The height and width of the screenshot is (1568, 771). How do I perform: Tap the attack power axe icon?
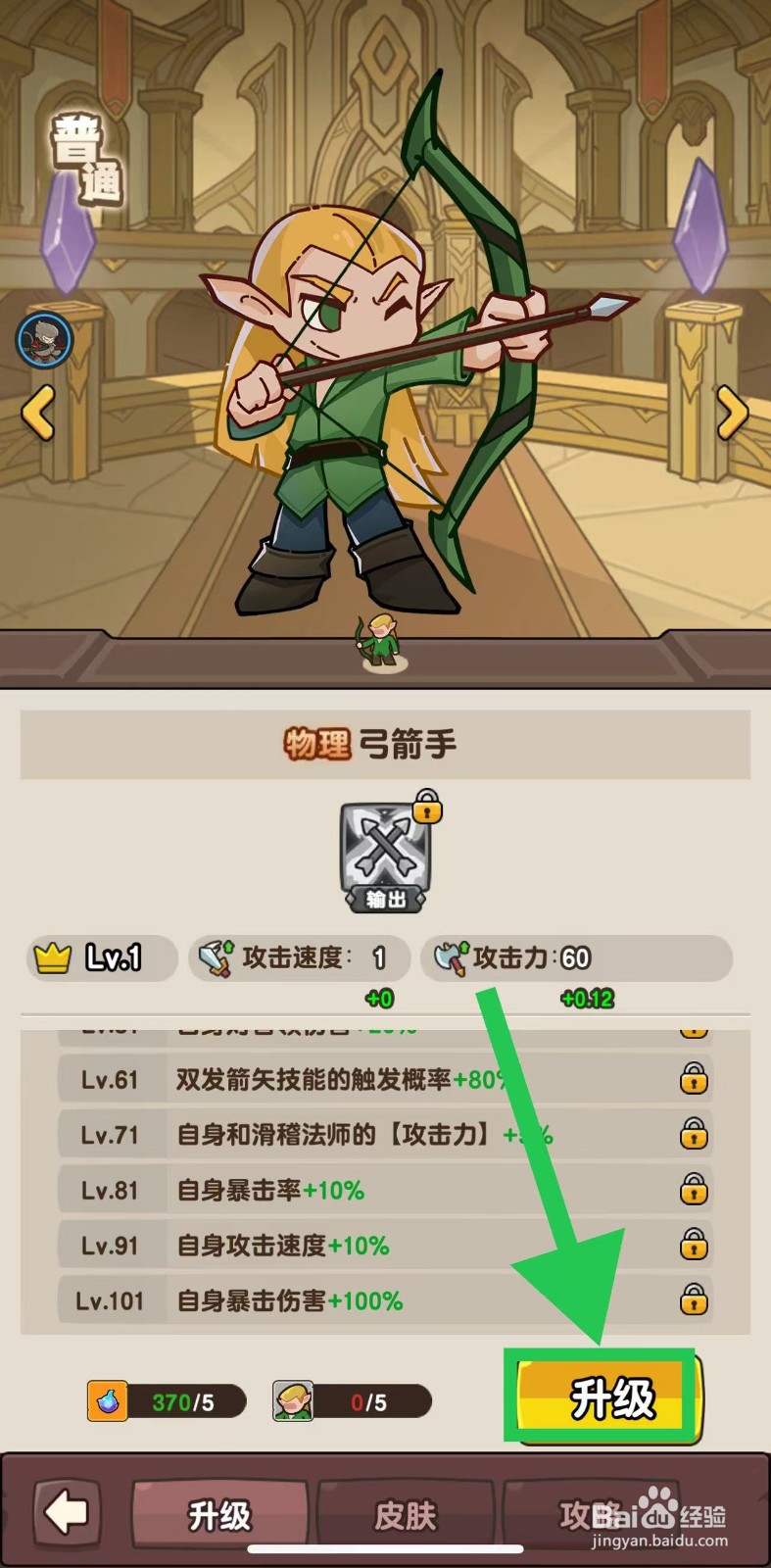pos(451,957)
